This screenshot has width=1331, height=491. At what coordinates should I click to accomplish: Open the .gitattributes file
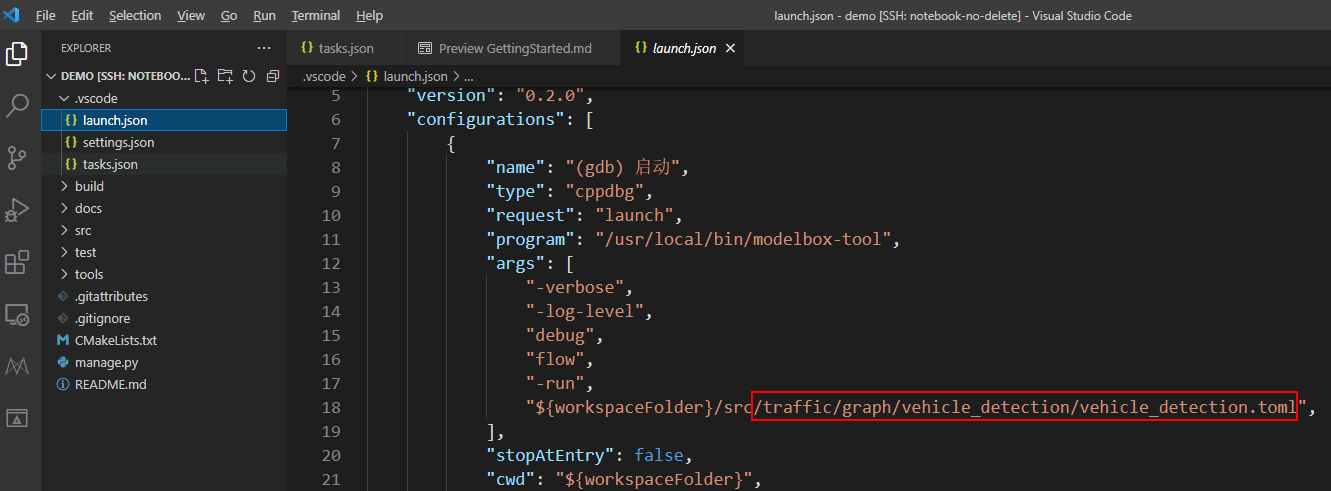pyautogui.click(x=164, y=296)
